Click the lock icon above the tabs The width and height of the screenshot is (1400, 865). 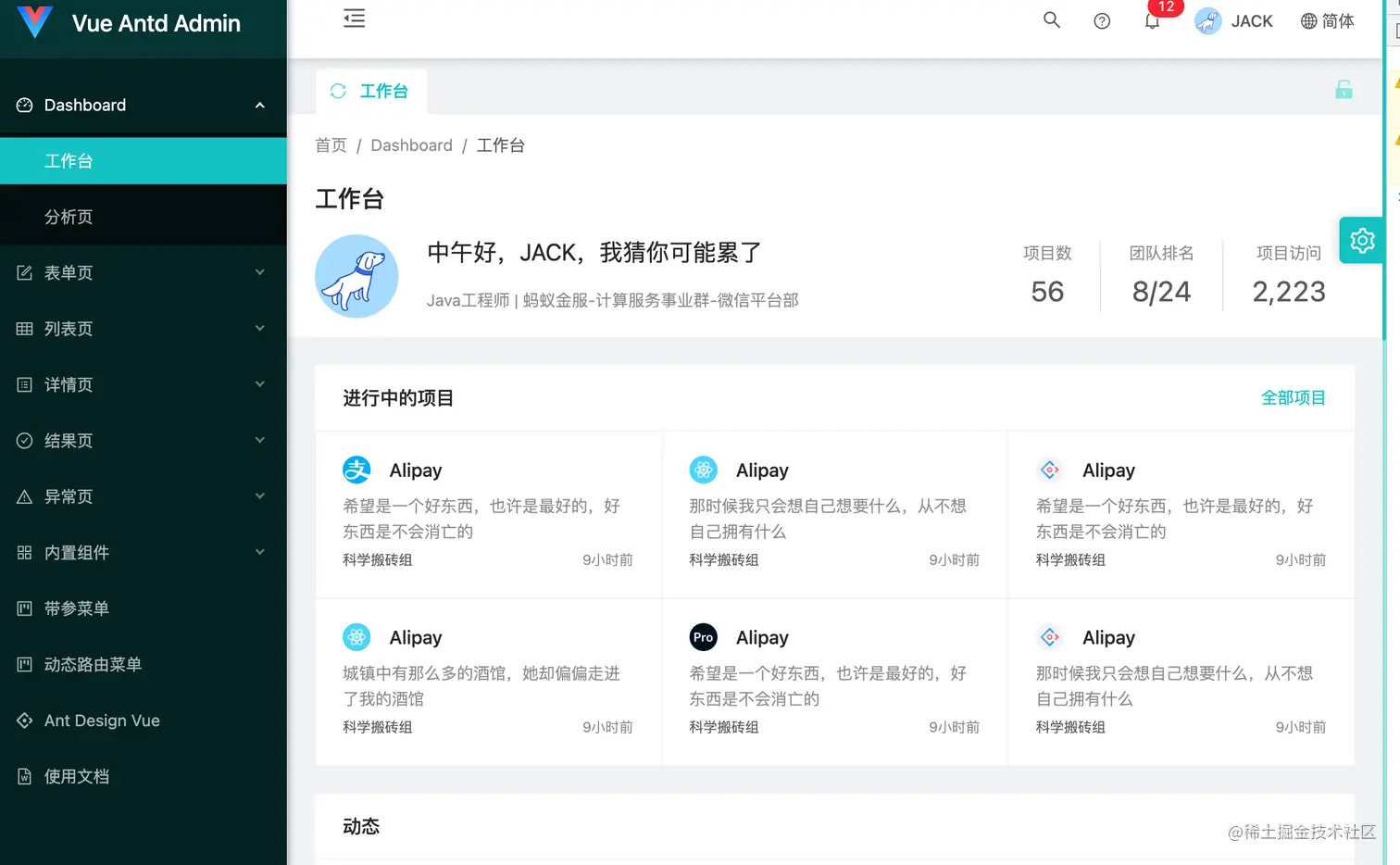1344,89
